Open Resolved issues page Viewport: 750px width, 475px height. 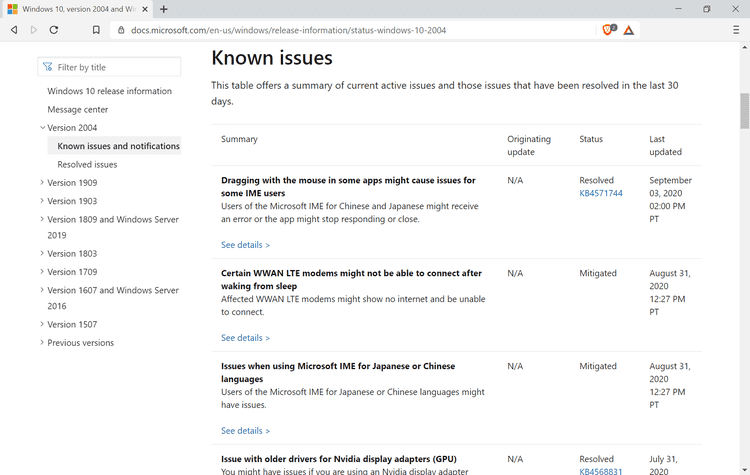(87, 165)
